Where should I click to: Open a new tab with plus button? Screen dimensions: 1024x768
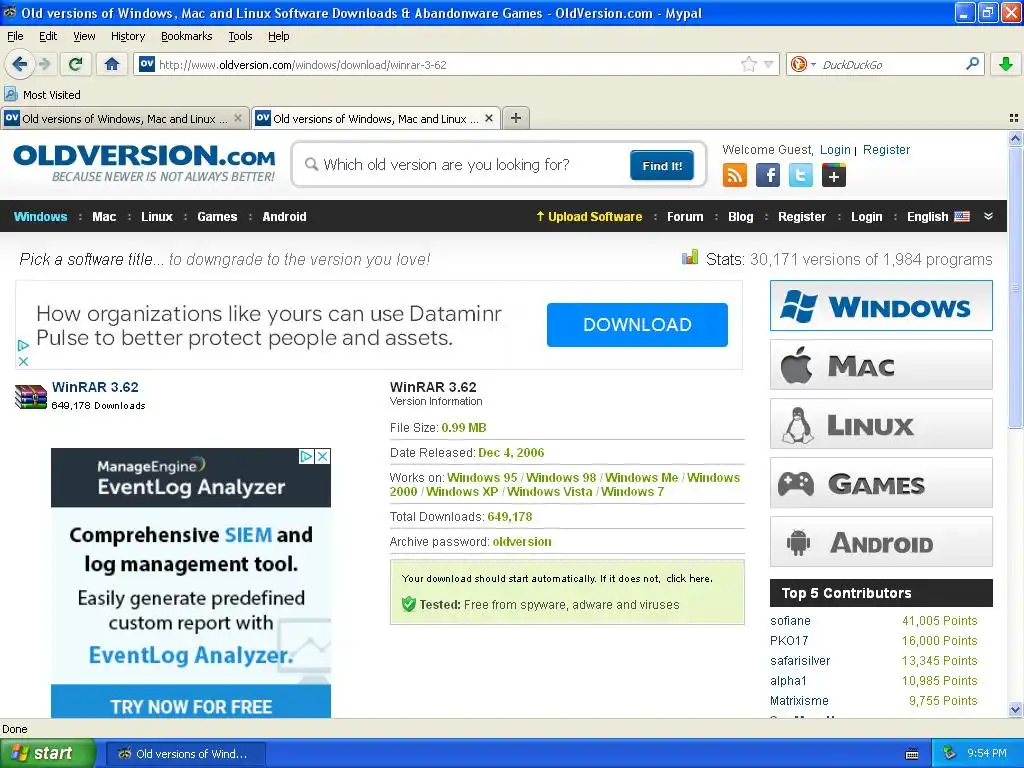coord(516,118)
